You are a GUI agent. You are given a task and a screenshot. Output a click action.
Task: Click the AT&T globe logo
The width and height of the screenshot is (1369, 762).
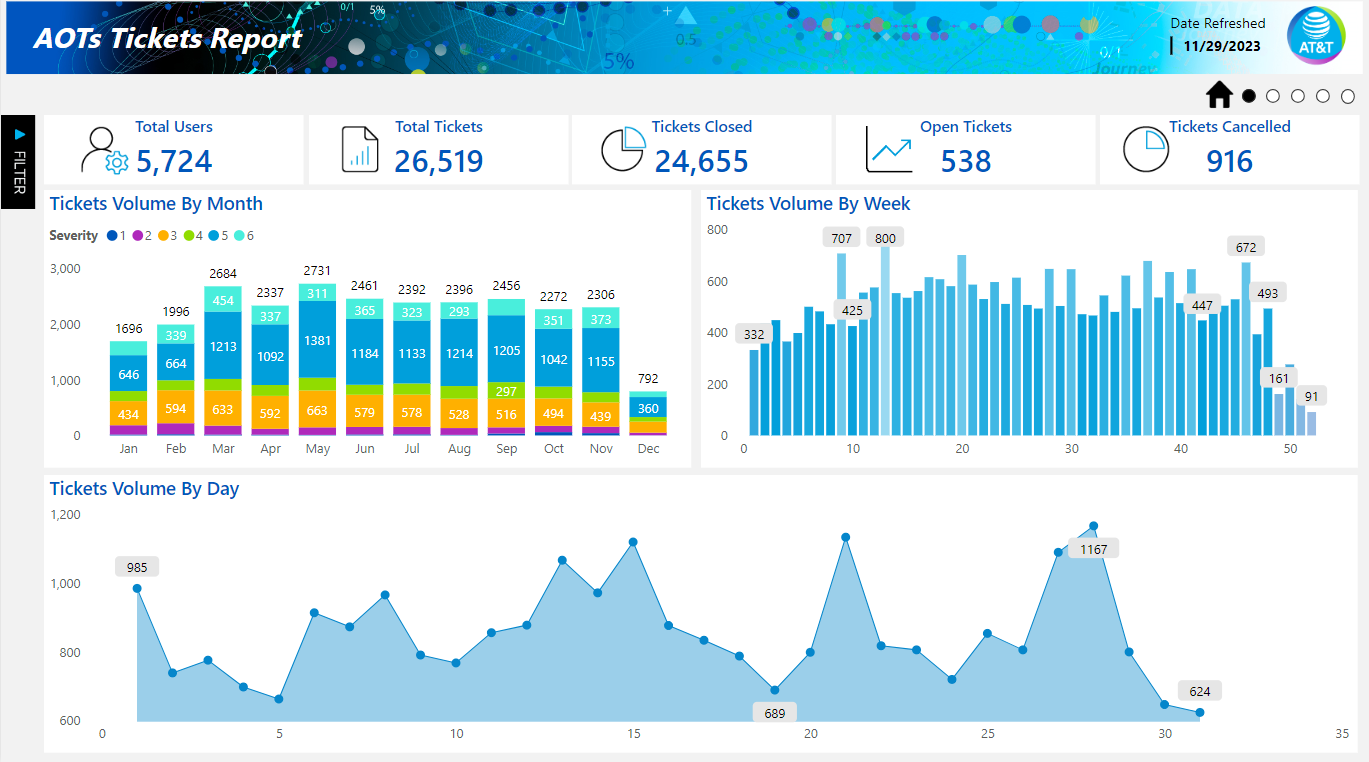point(1316,37)
